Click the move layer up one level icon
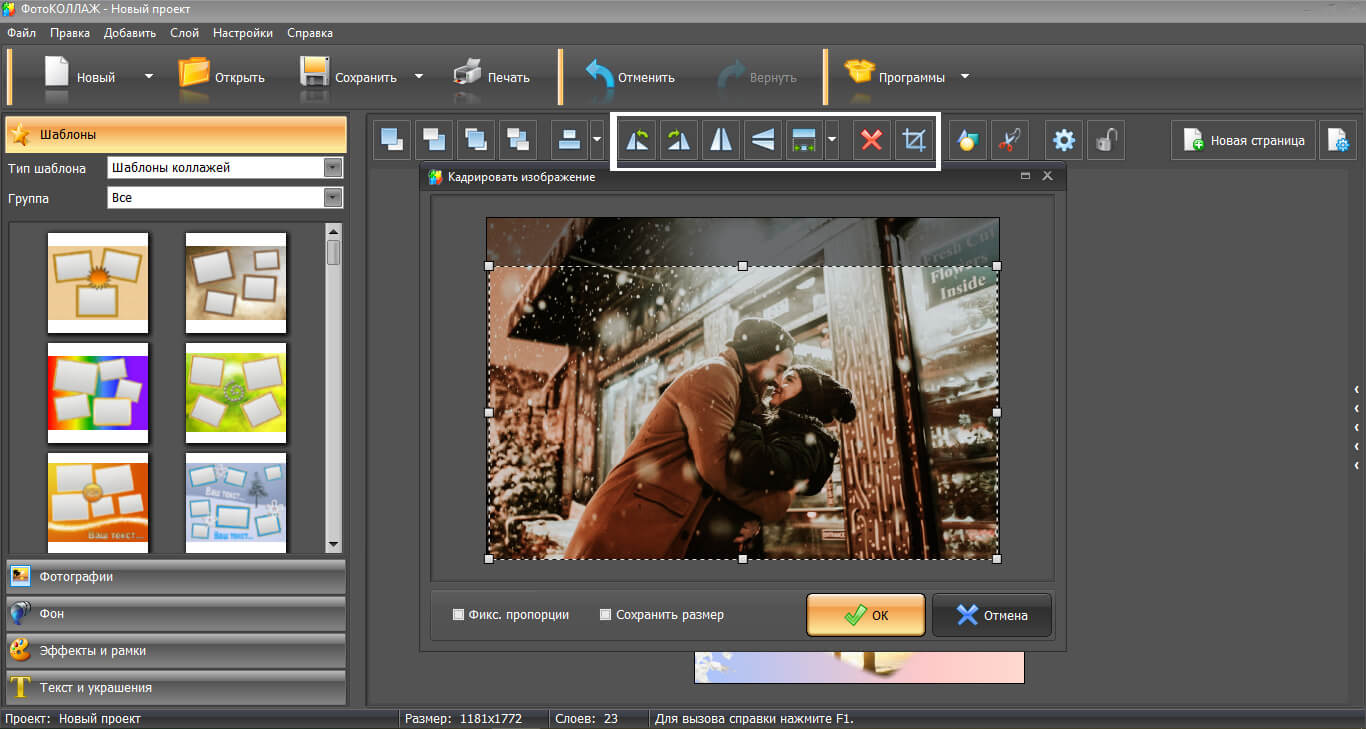The image size is (1366, 729). (x=476, y=139)
